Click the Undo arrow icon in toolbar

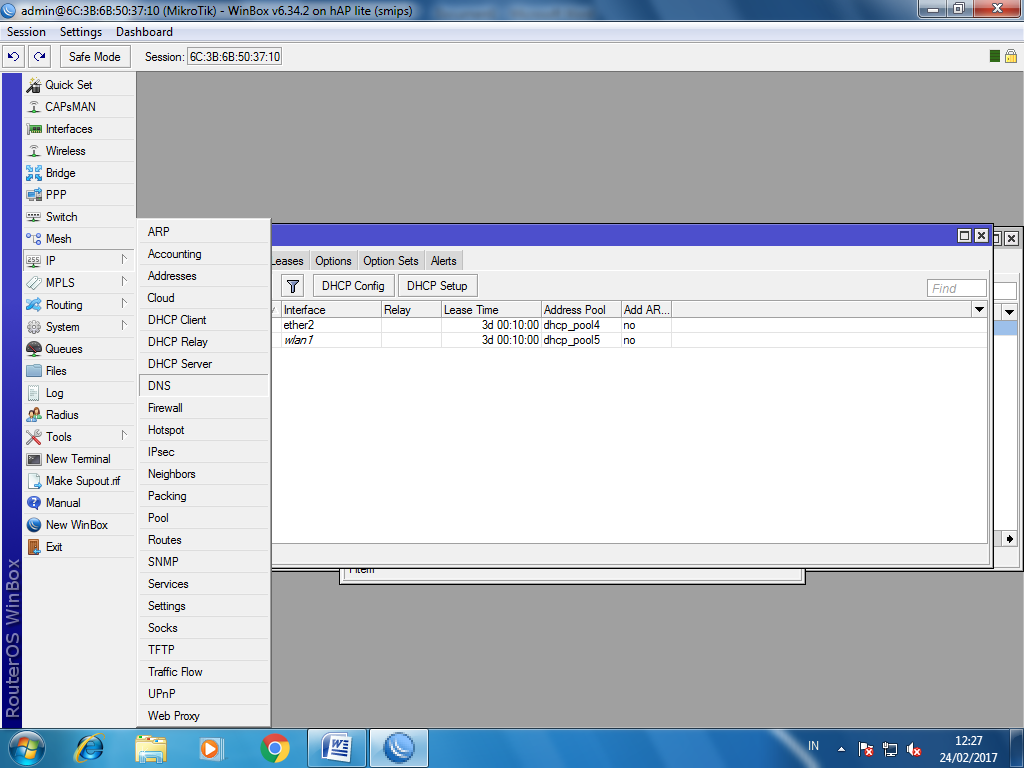13,57
